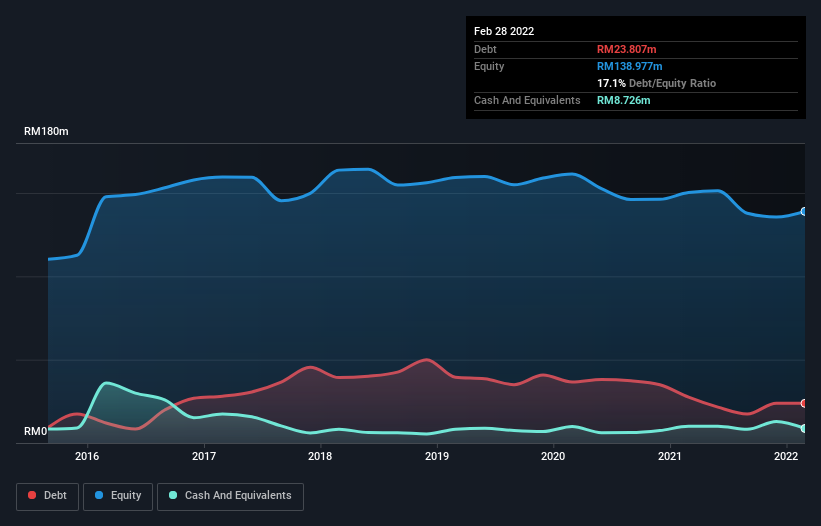Click the red Debt endpoint marker
The width and height of the screenshot is (821, 526).
point(804,403)
